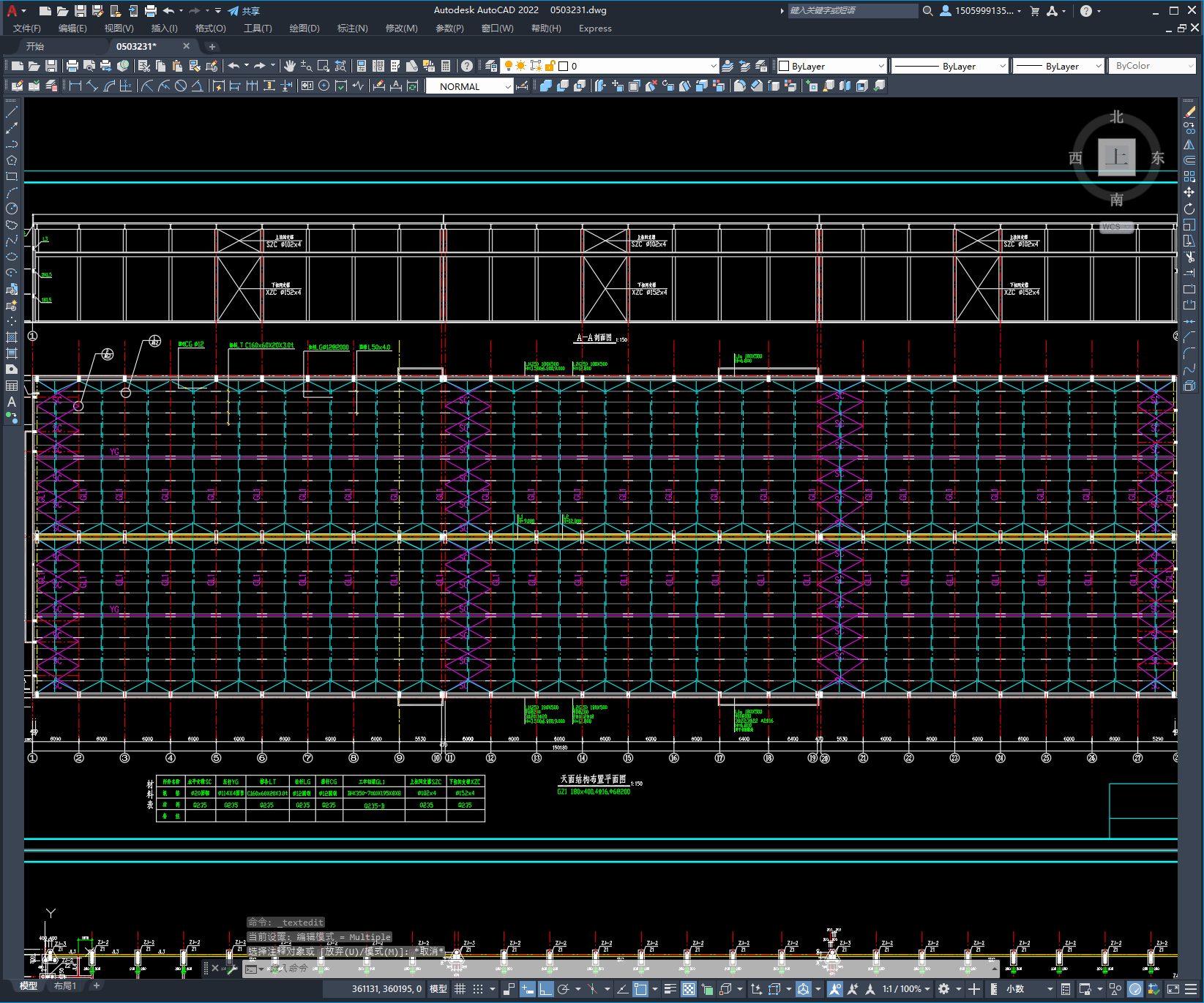
Task: Open the 绘图(D) menu
Action: pyautogui.click(x=304, y=29)
